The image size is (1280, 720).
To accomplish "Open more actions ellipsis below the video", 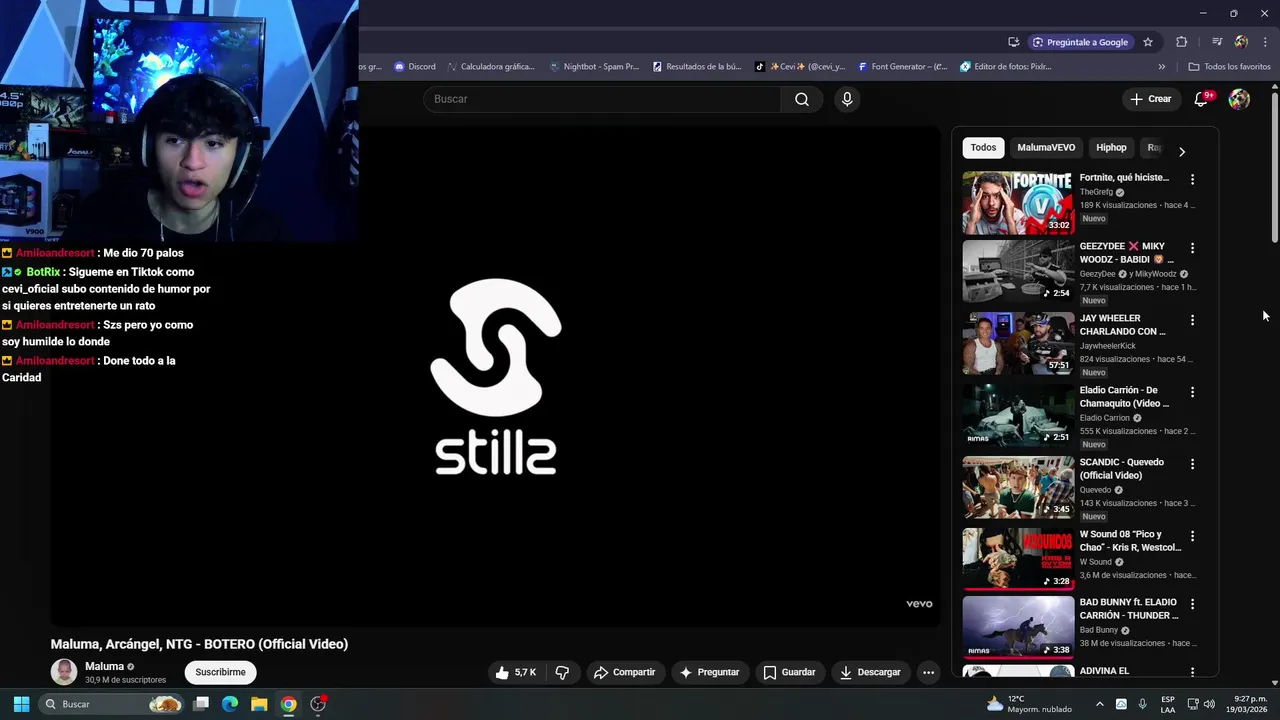I will pos(928,672).
